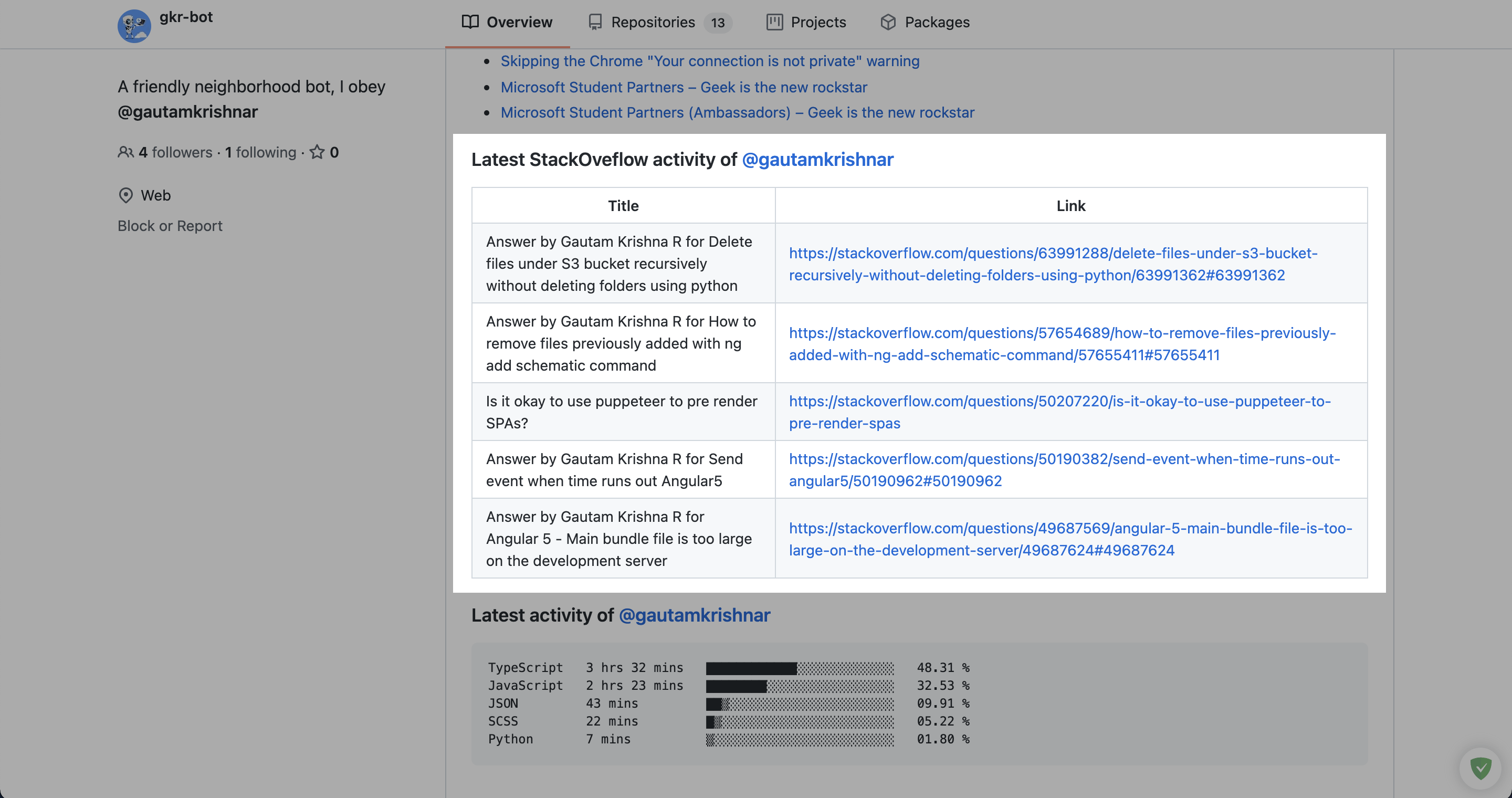View the 4 followers list

click(x=175, y=153)
